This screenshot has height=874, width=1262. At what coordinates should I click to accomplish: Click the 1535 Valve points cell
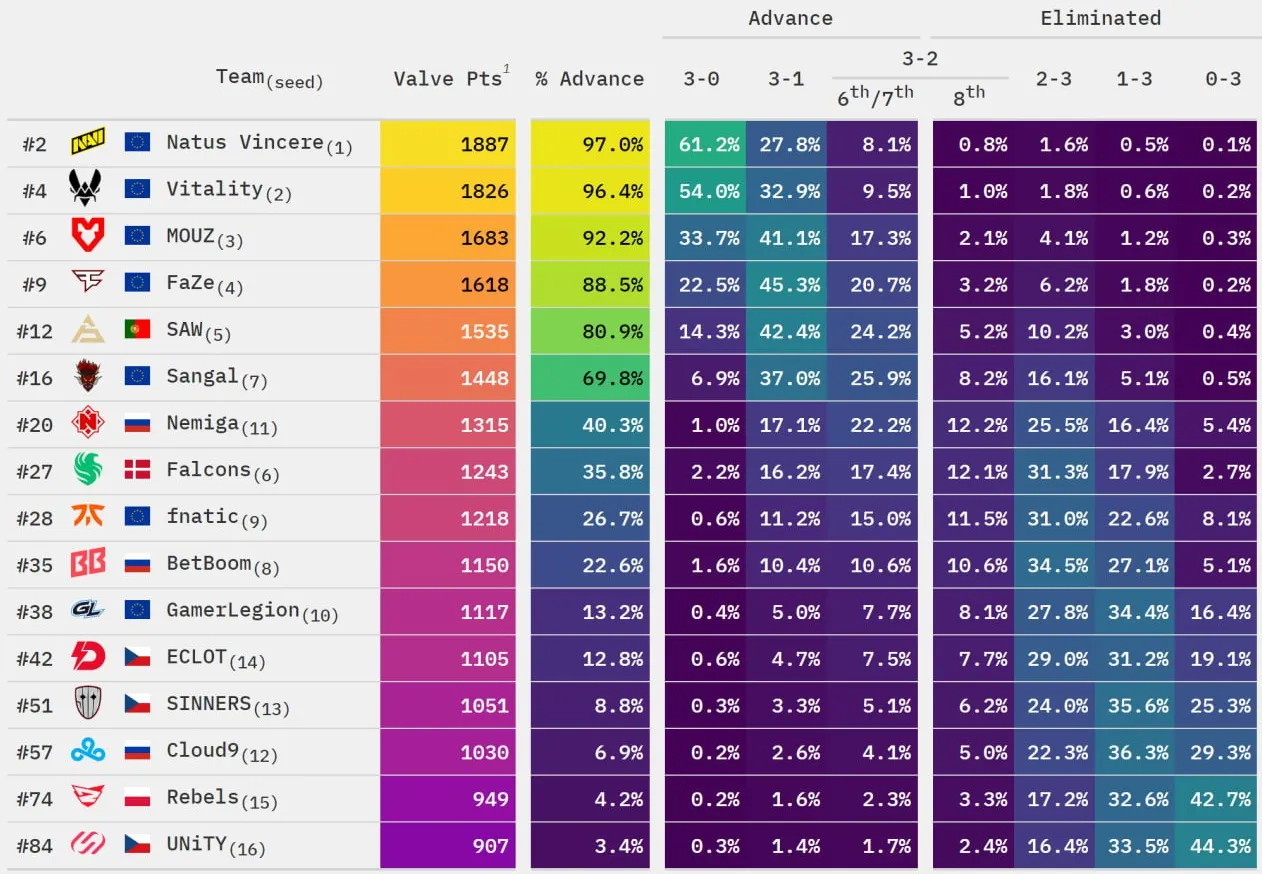[x=448, y=331]
